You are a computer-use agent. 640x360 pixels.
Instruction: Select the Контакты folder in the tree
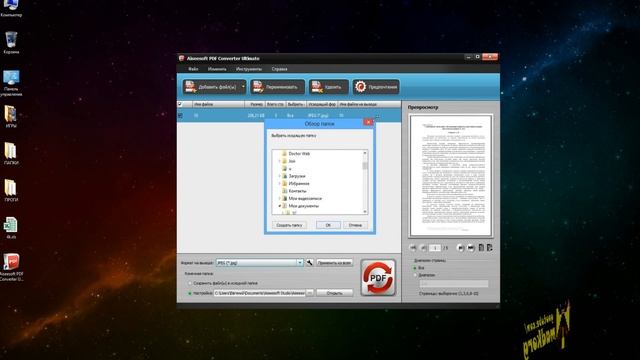click(297, 191)
